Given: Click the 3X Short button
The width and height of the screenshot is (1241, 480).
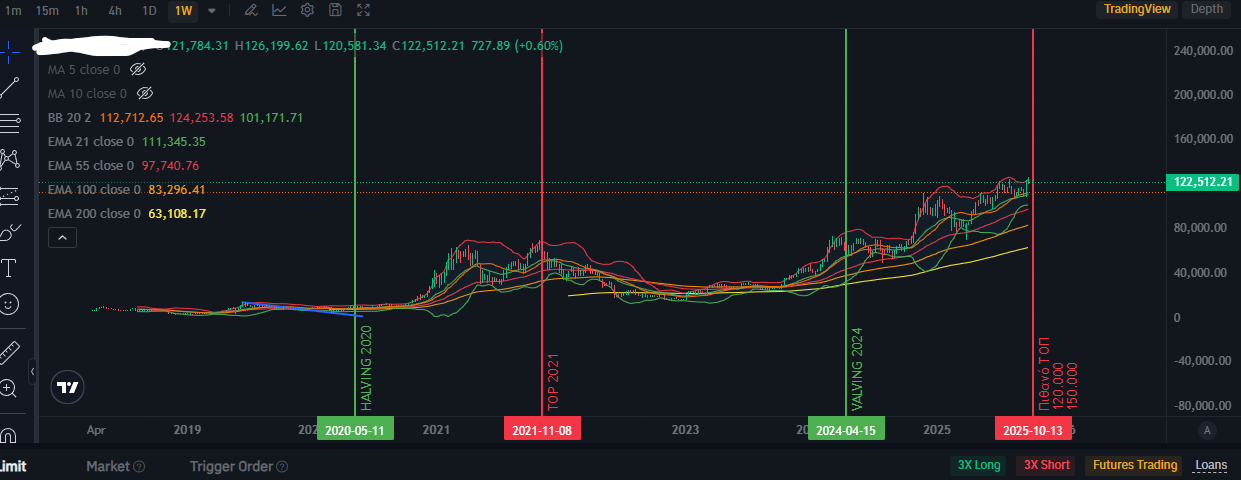Looking at the screenshot, I should (1045, 465).
